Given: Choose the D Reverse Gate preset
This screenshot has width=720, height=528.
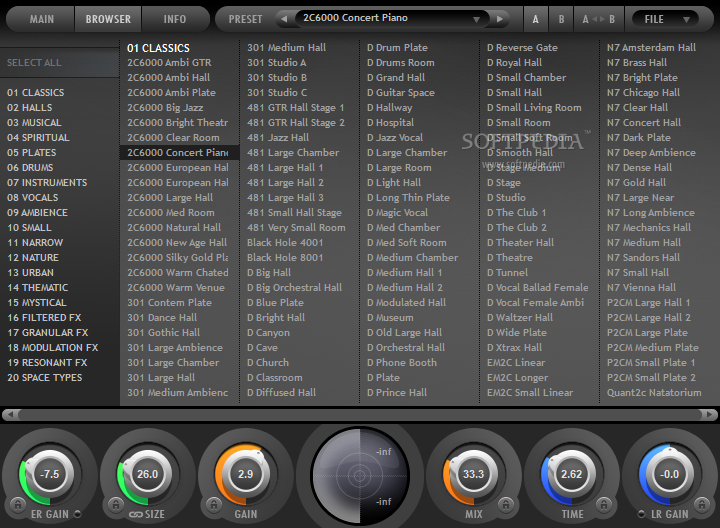Looking at the screenshot, I should pyautogui.click(x=523, y=48).
